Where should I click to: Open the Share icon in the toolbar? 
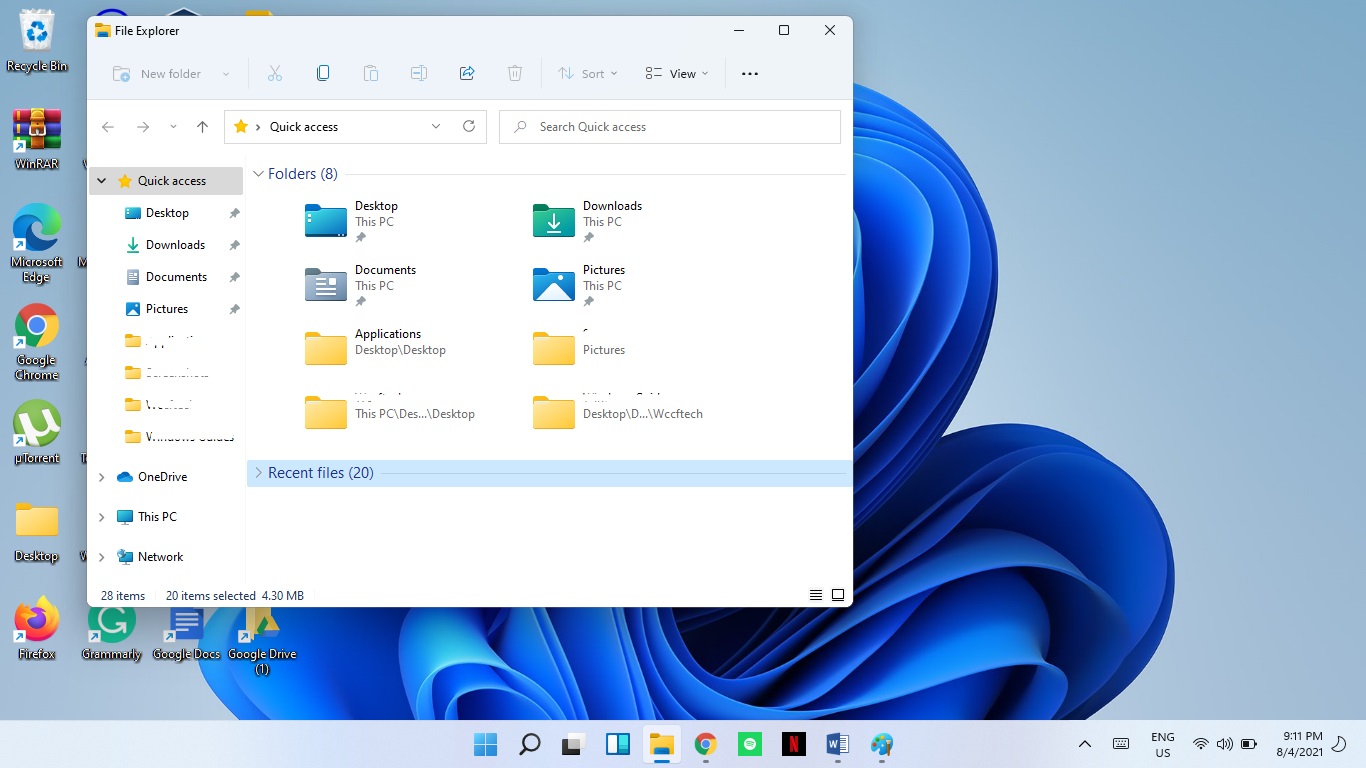466,73
